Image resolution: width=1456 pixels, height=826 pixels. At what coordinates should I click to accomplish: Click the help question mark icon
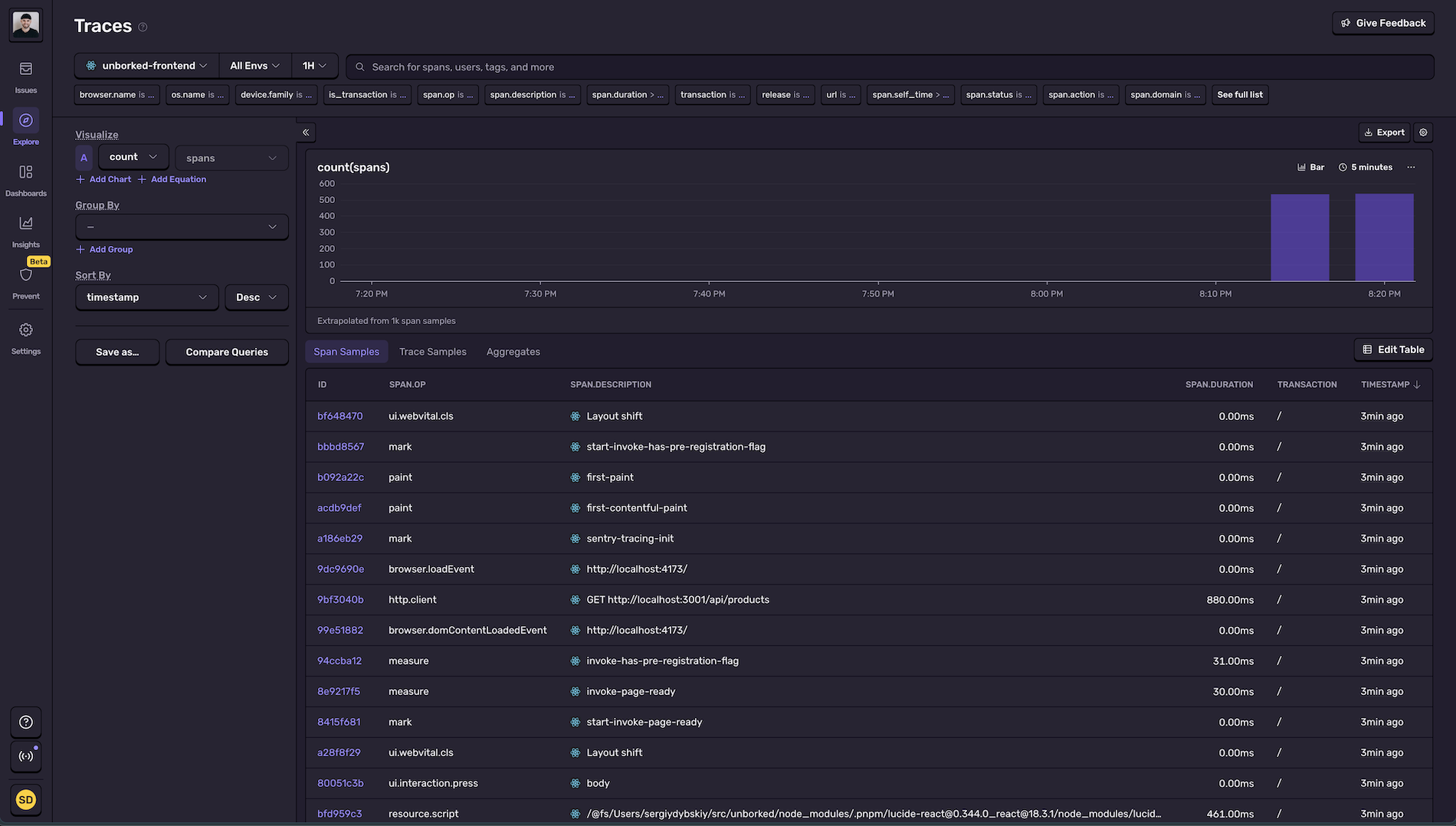pyautogui.click(x=25, y=722)
